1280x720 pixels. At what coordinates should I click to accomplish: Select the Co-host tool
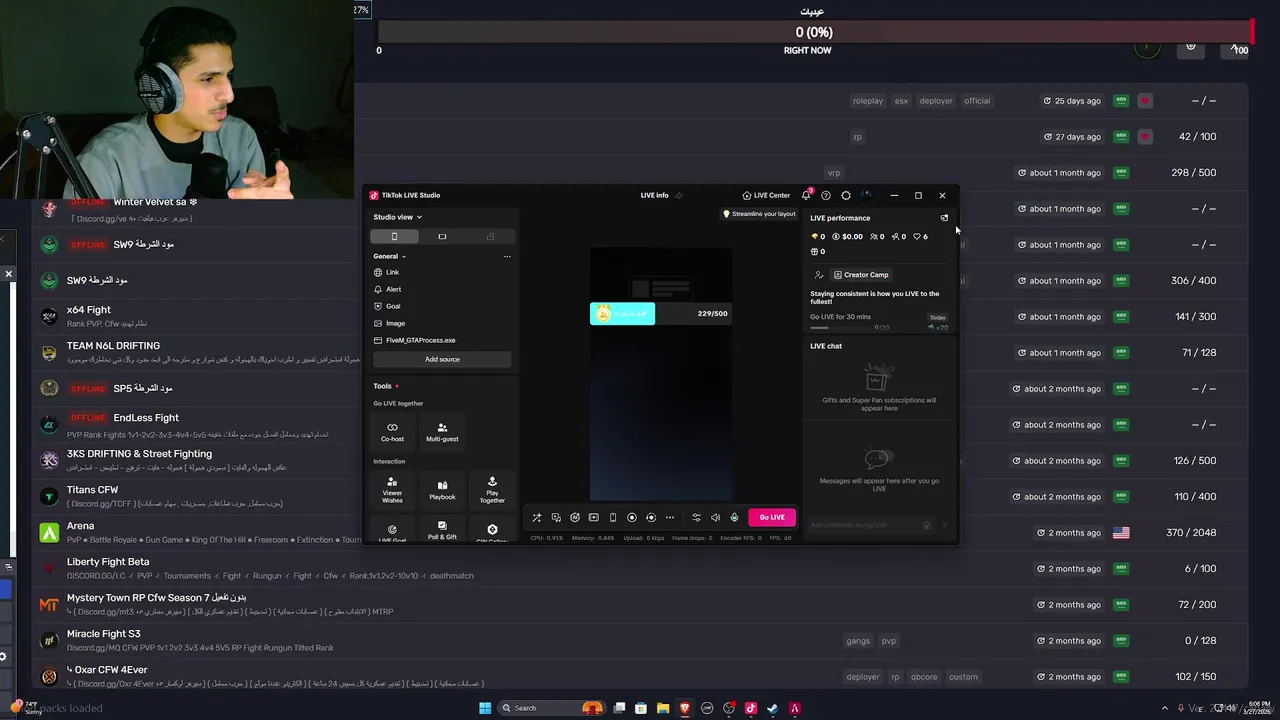point(392,431)
